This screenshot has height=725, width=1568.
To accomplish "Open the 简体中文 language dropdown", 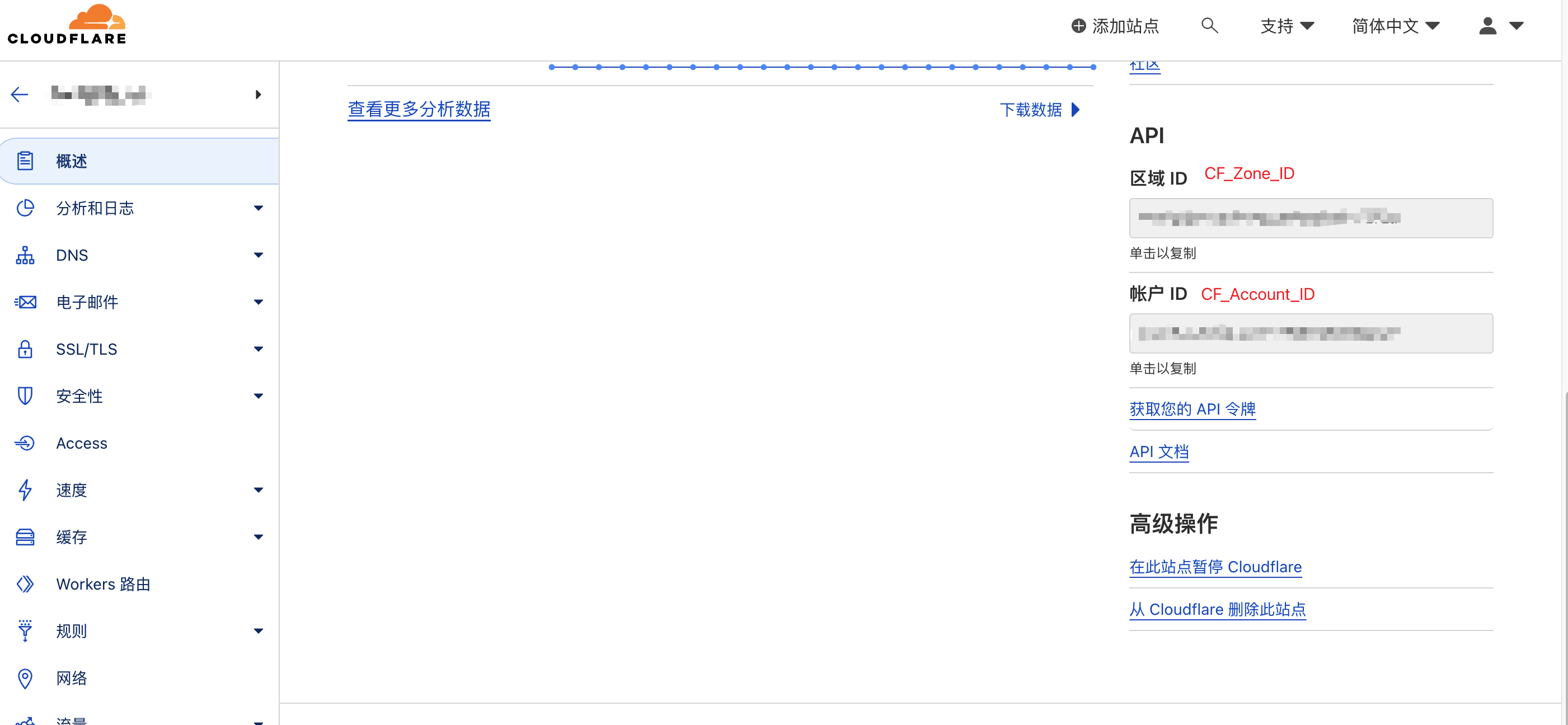I will pos(1396,26).
